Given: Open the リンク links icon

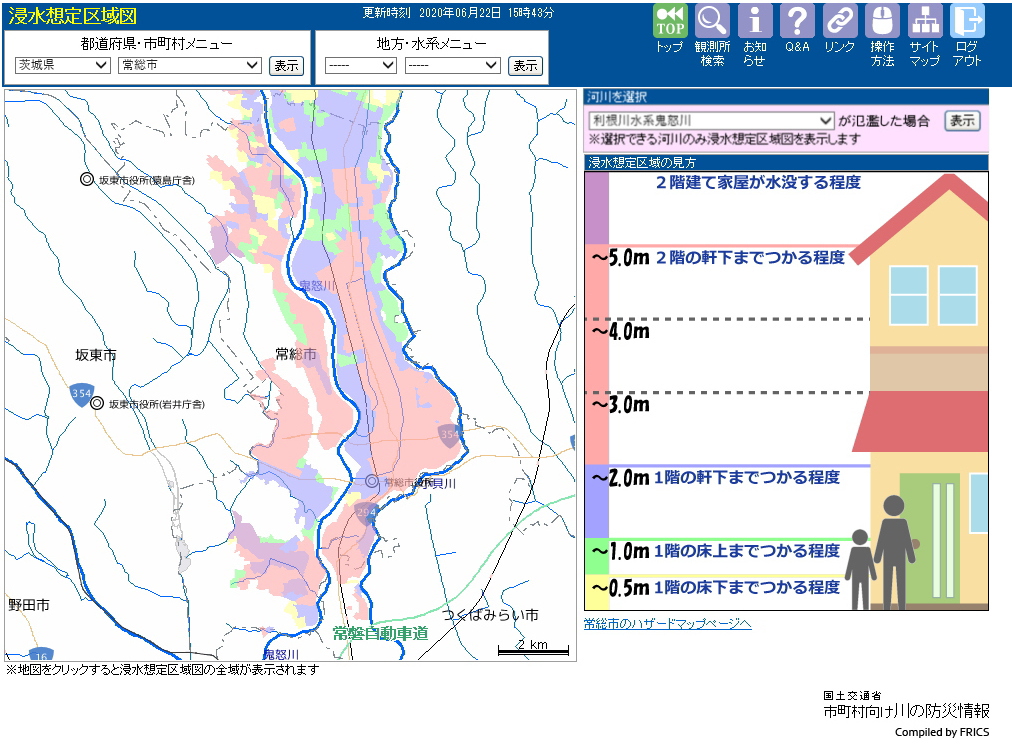Looking at the screenshot, I should (840, 21).
